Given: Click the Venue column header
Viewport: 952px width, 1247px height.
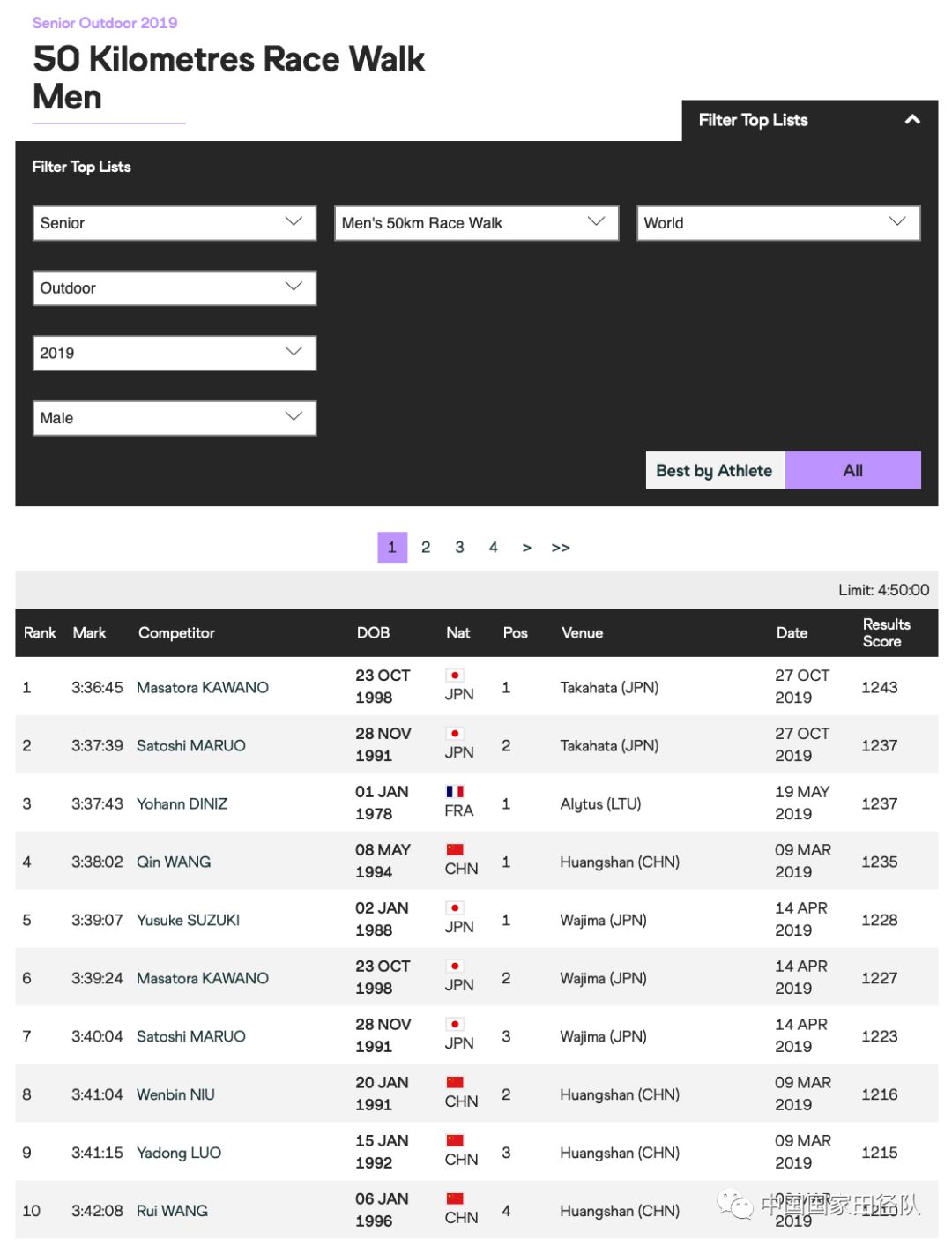Looking at the screenshot, I should [582, 632].
